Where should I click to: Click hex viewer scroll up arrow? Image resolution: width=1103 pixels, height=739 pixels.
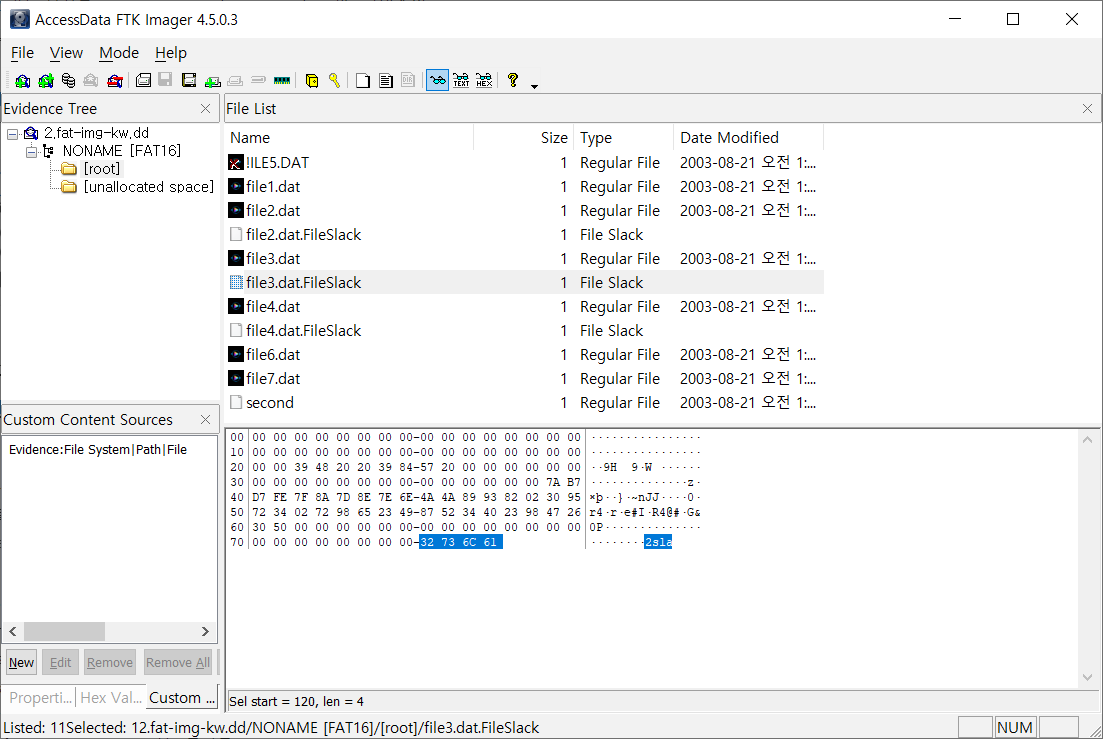(1088, 440)
